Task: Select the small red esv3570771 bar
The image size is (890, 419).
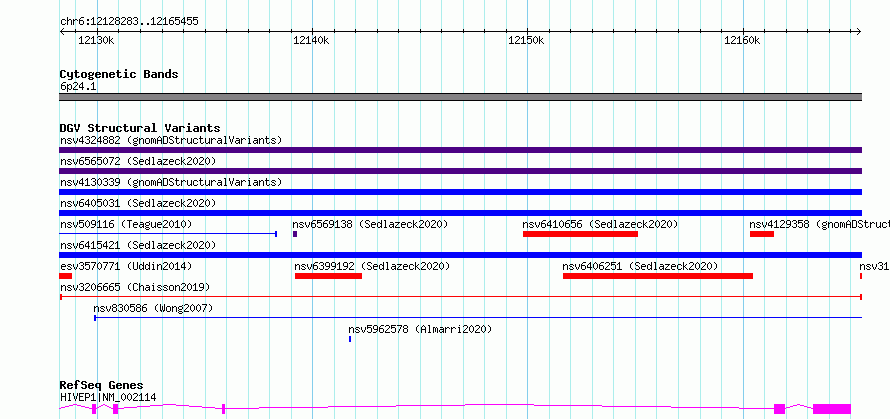Action: pyautogui.click(x=65, y=276)
